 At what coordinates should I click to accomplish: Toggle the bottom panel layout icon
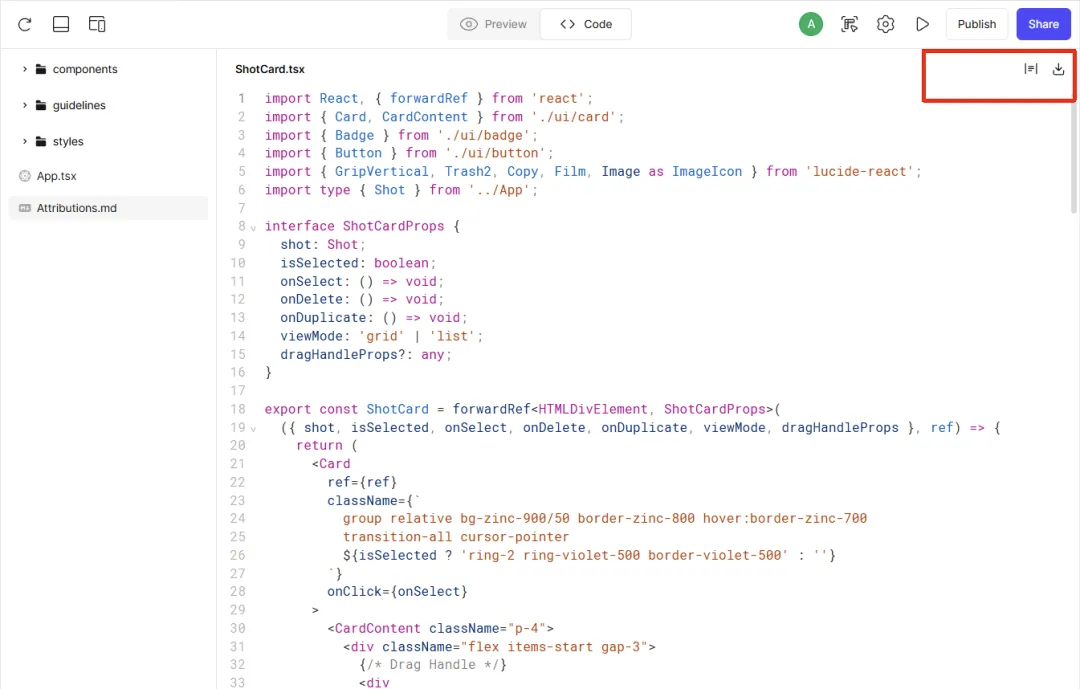(x=61, y=24)
